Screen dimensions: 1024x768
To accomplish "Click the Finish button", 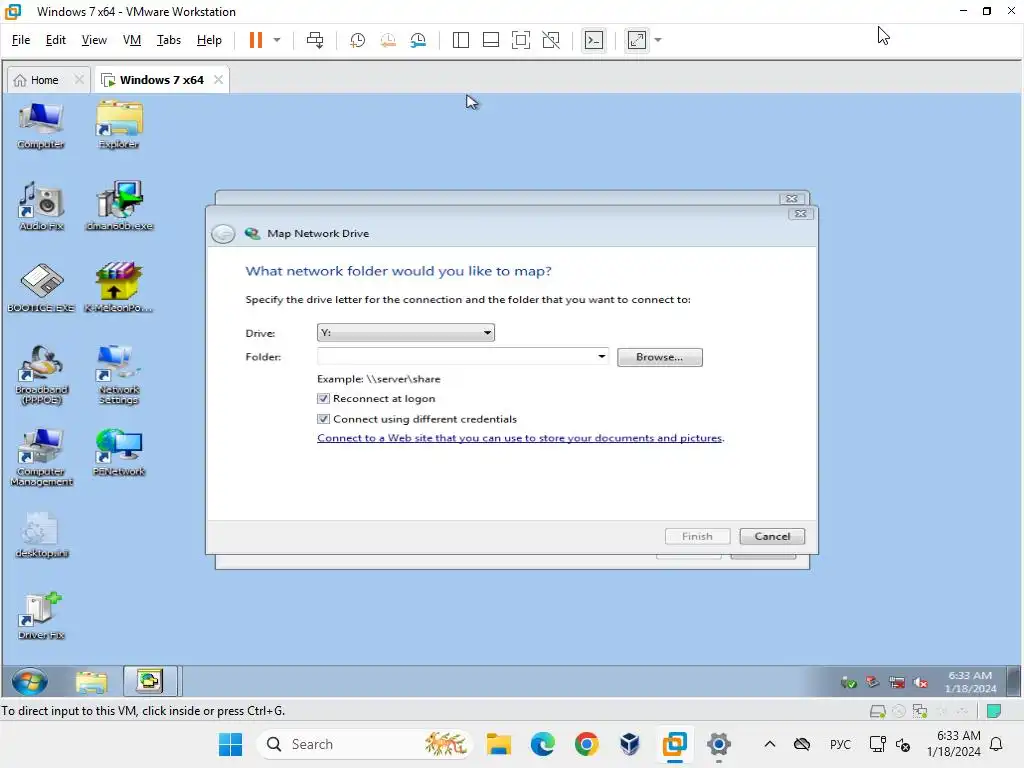I will 697,536.
